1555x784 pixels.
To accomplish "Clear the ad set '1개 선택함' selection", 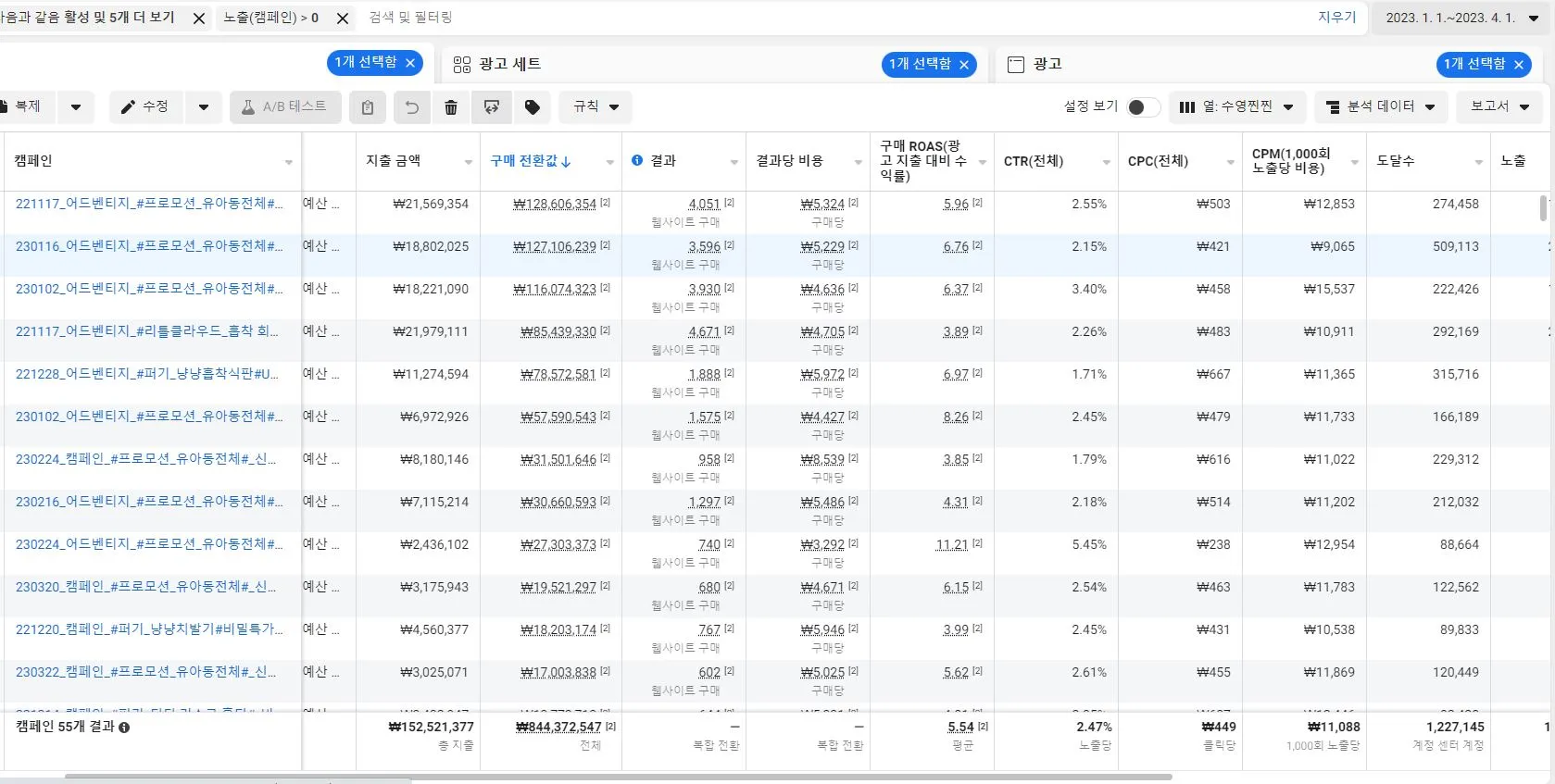I will pos(964,64).
